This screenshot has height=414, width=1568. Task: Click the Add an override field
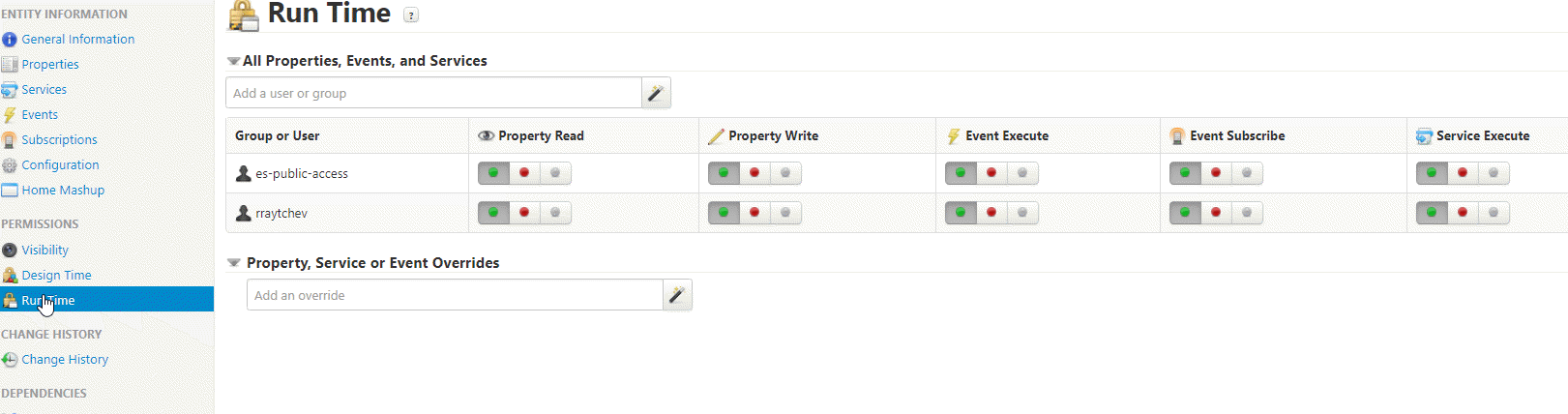point(455,295)
